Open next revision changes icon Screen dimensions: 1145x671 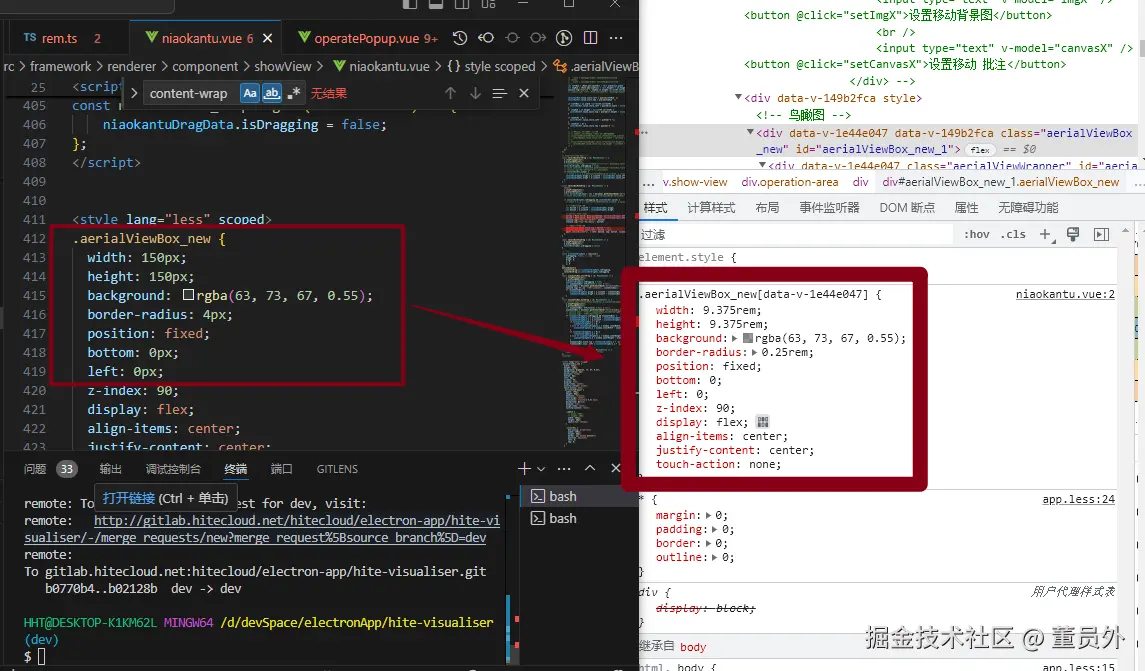point(538,38)
